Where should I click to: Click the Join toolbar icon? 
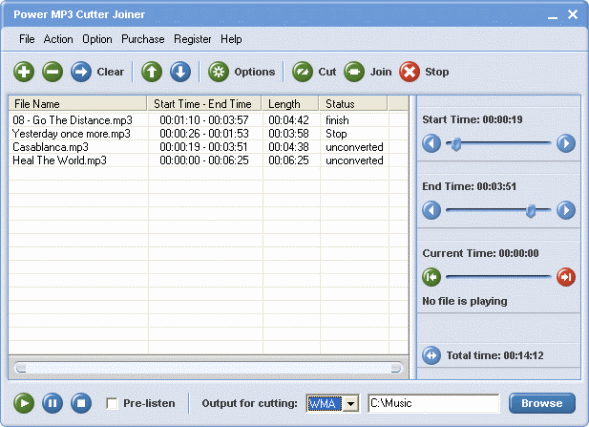click(354, 72)
